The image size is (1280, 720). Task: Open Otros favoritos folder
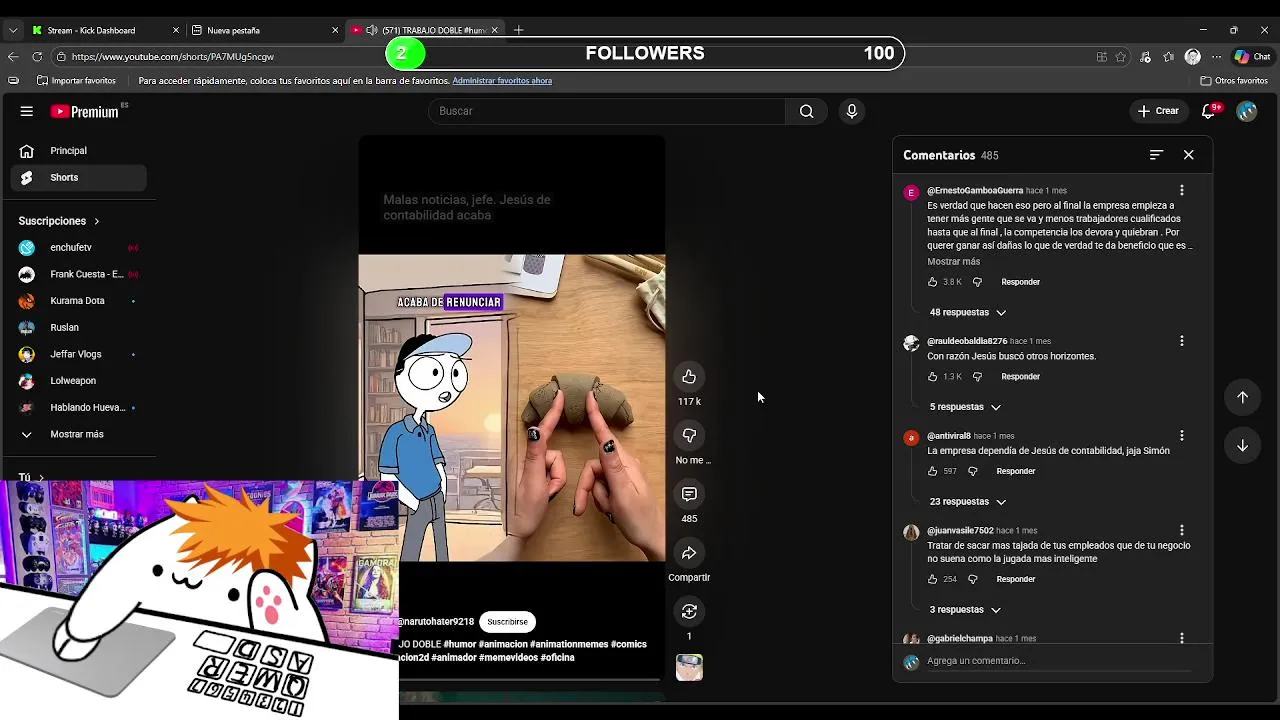pos(1234,81)
